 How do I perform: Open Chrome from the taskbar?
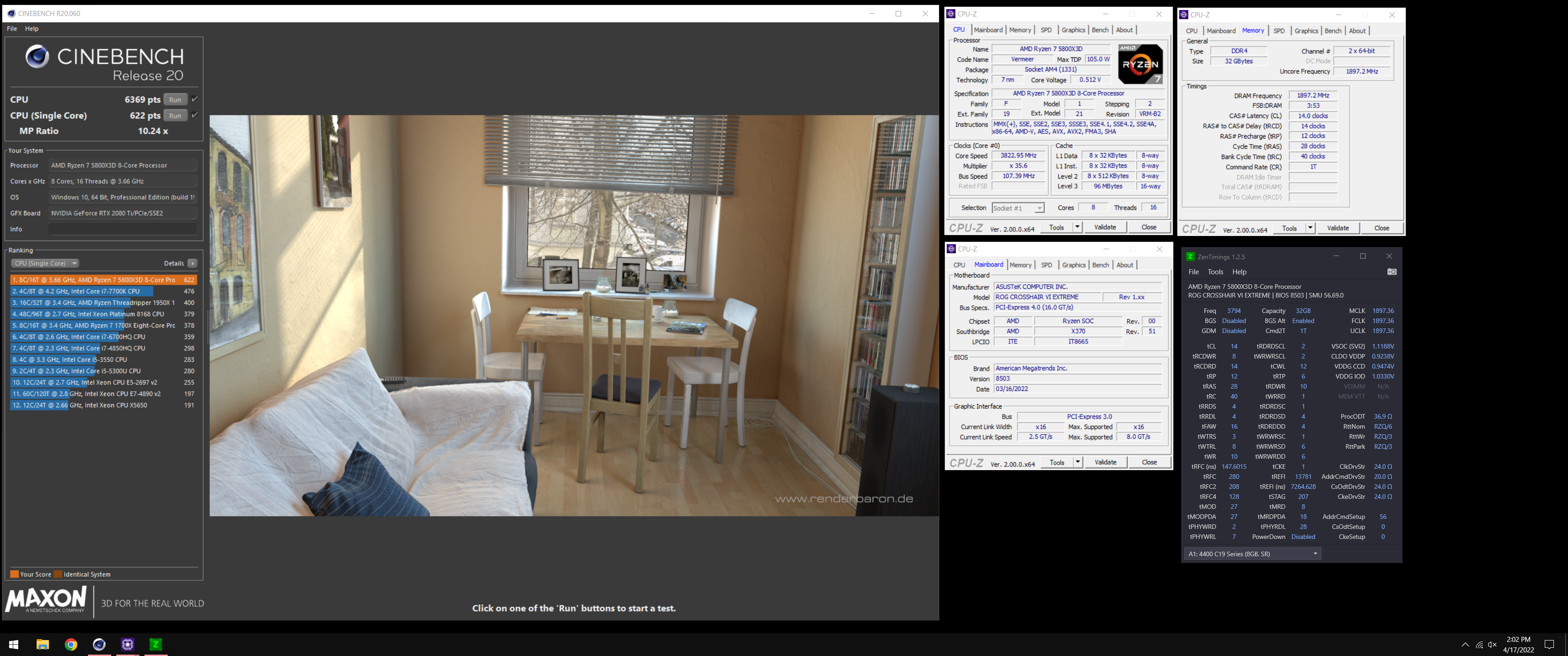tap(71, 645)
